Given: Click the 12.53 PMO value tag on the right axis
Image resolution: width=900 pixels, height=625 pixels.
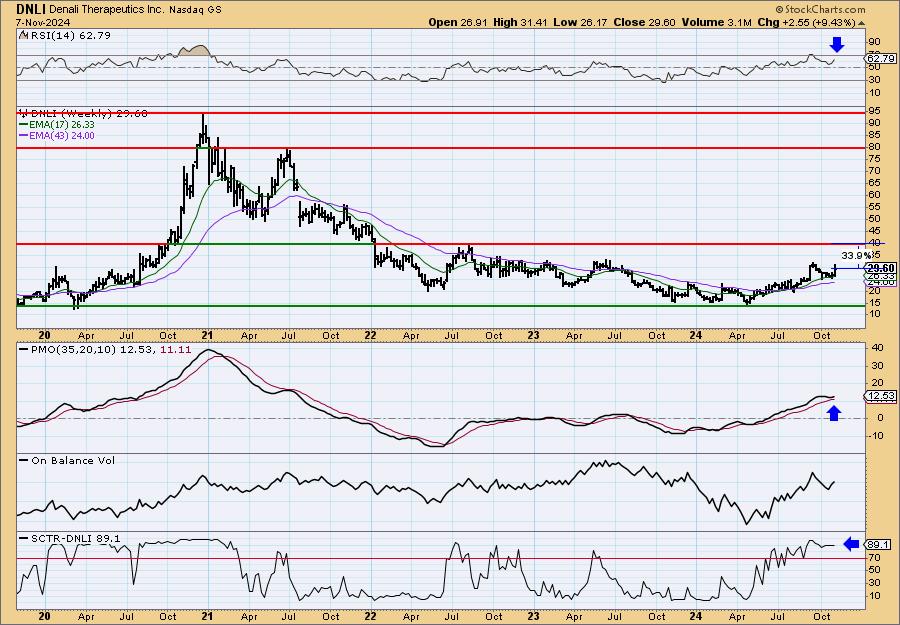Looking at the screenshot, I should click(x=880, y=396).
